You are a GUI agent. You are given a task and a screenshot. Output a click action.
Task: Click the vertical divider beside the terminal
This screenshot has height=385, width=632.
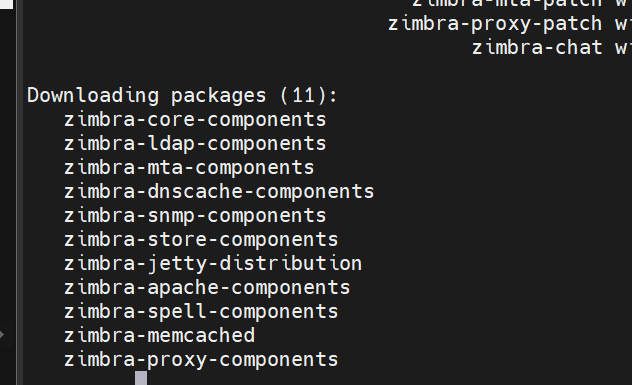click(x=19, y=192)
